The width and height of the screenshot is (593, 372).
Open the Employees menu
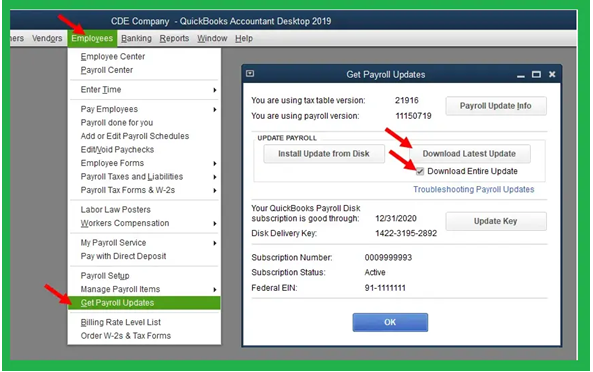point(92,39)
